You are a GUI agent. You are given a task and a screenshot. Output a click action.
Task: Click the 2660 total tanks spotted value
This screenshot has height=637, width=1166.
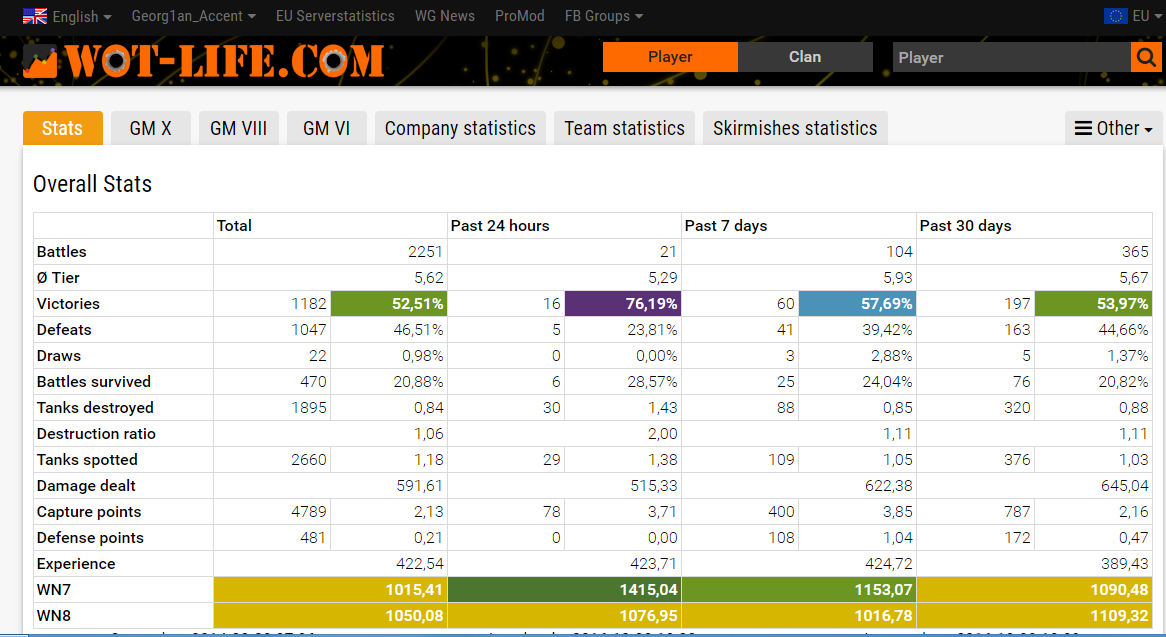309,460
